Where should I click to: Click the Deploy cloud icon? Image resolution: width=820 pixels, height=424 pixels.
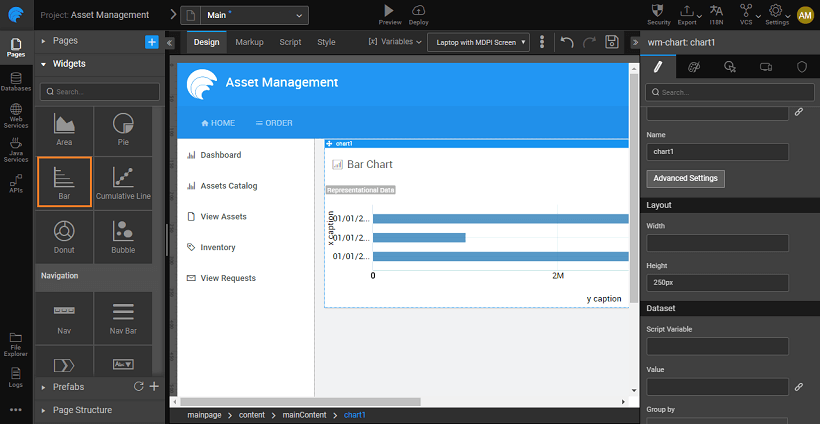pyautogui.click(x=418, y=10)
